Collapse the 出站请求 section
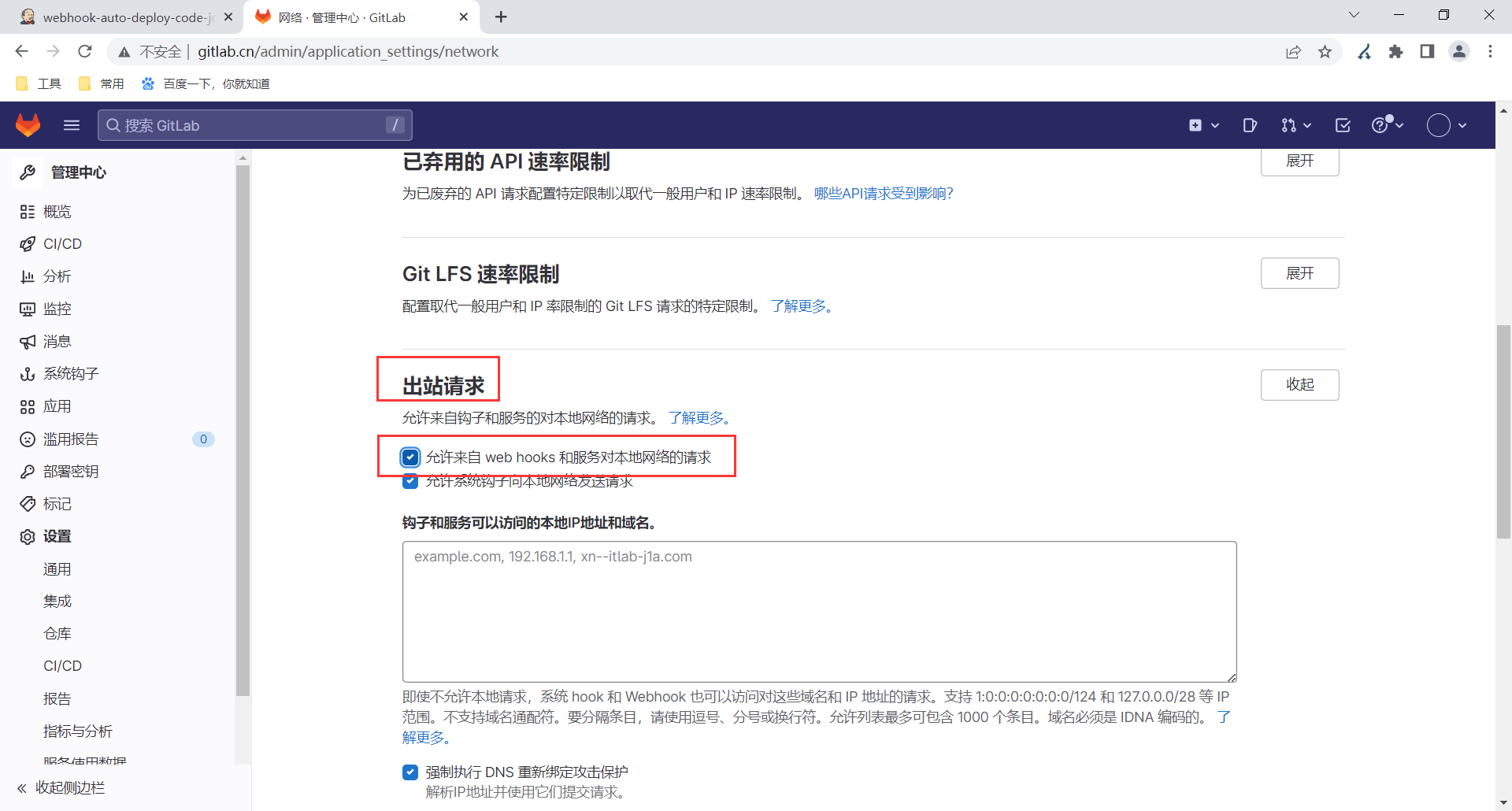Screen dimensions: 1512x811 (1300, 385)
